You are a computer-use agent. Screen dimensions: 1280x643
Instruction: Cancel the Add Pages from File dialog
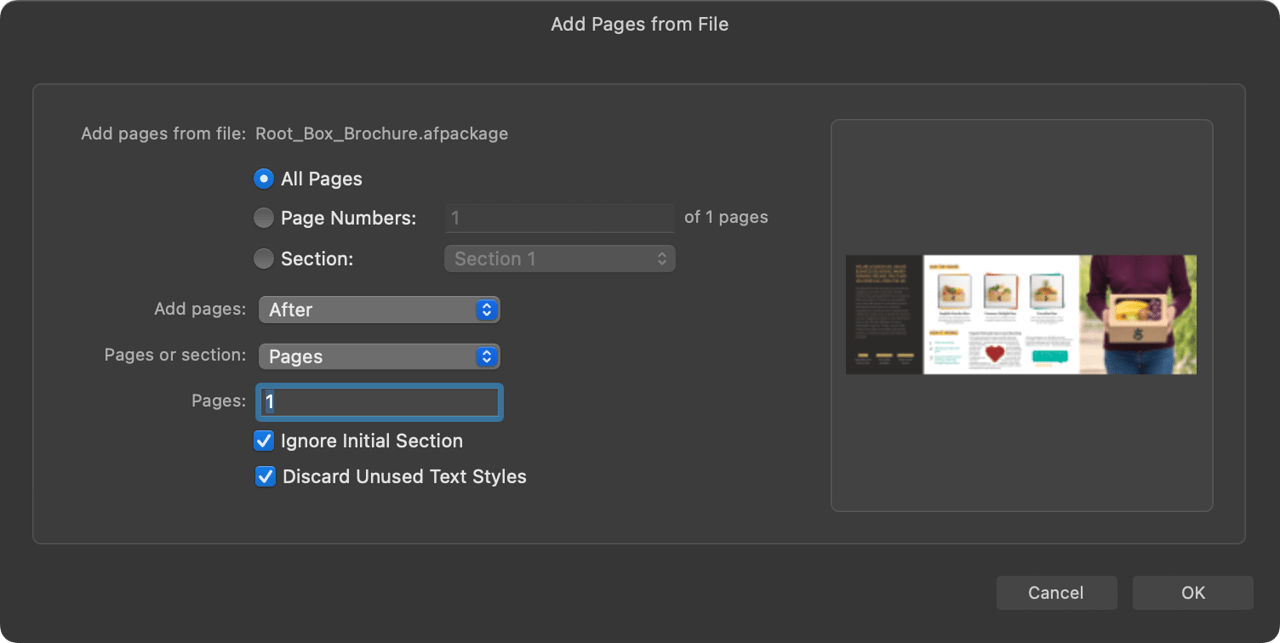click(x=1056, y=592)
